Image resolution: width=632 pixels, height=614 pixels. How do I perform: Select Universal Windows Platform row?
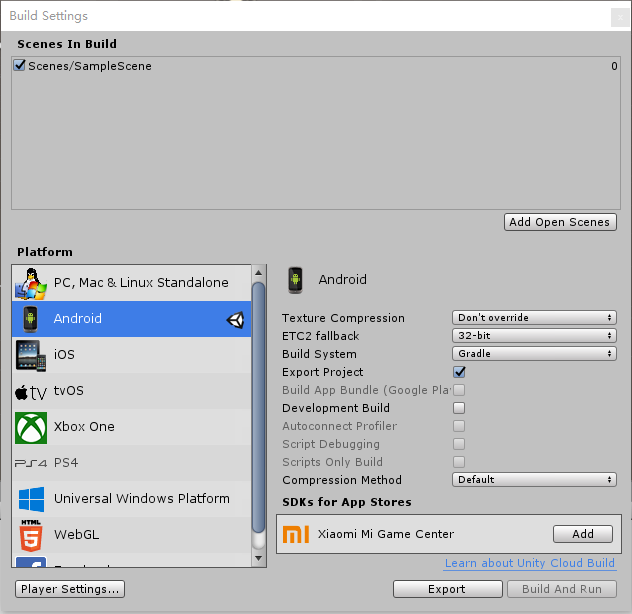tap(131, 499)
